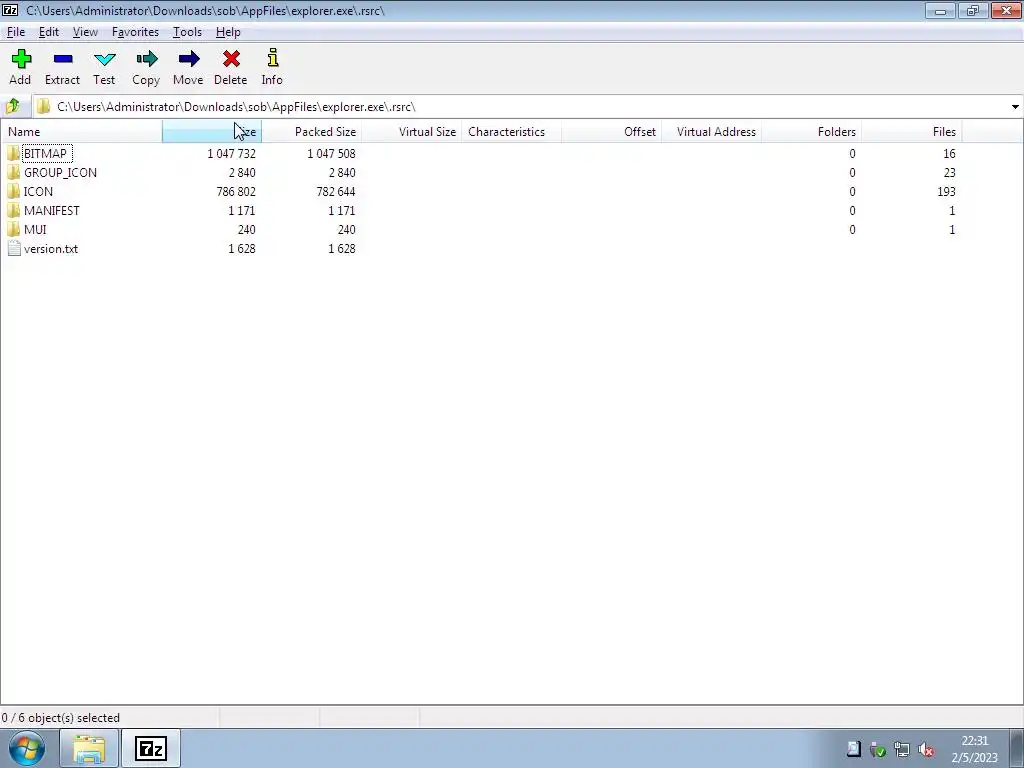Click the muted volume tray icon
This screenshot has height=768, width=1024.
pos(926,749)
